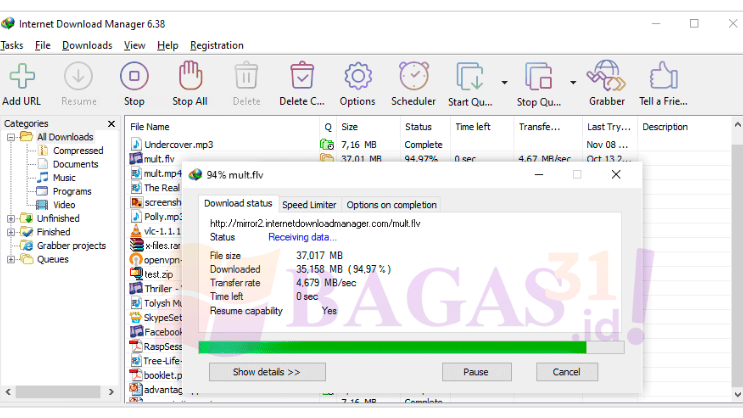Switch to Options on completion tab
Screen dimensions: 743x418
391,205
